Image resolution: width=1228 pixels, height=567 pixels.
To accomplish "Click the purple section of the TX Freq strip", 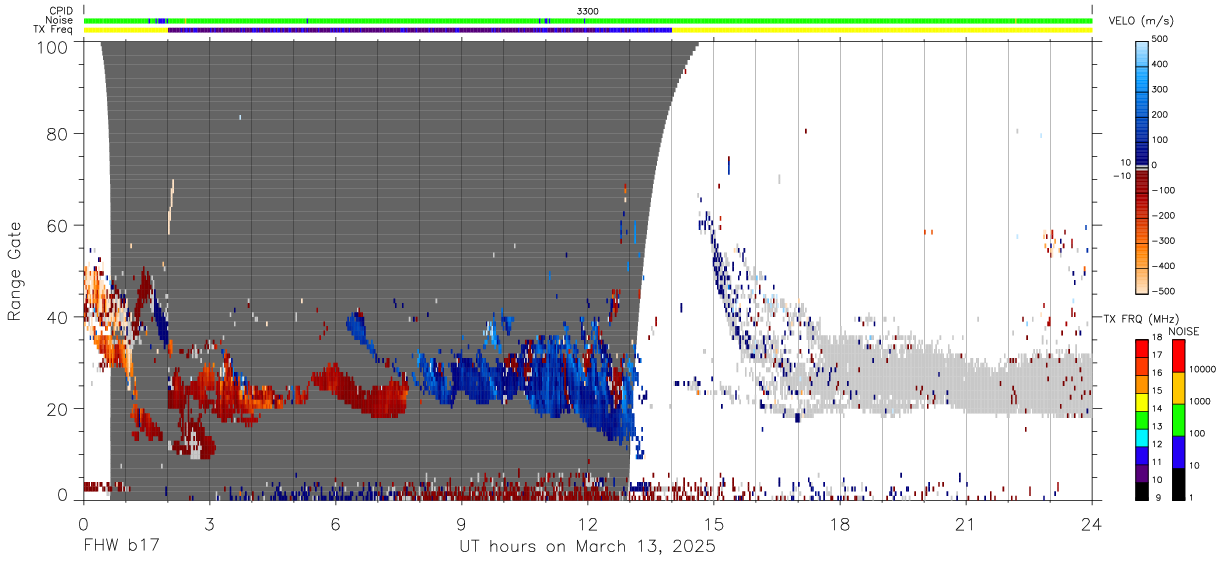I will click(420, 30).
